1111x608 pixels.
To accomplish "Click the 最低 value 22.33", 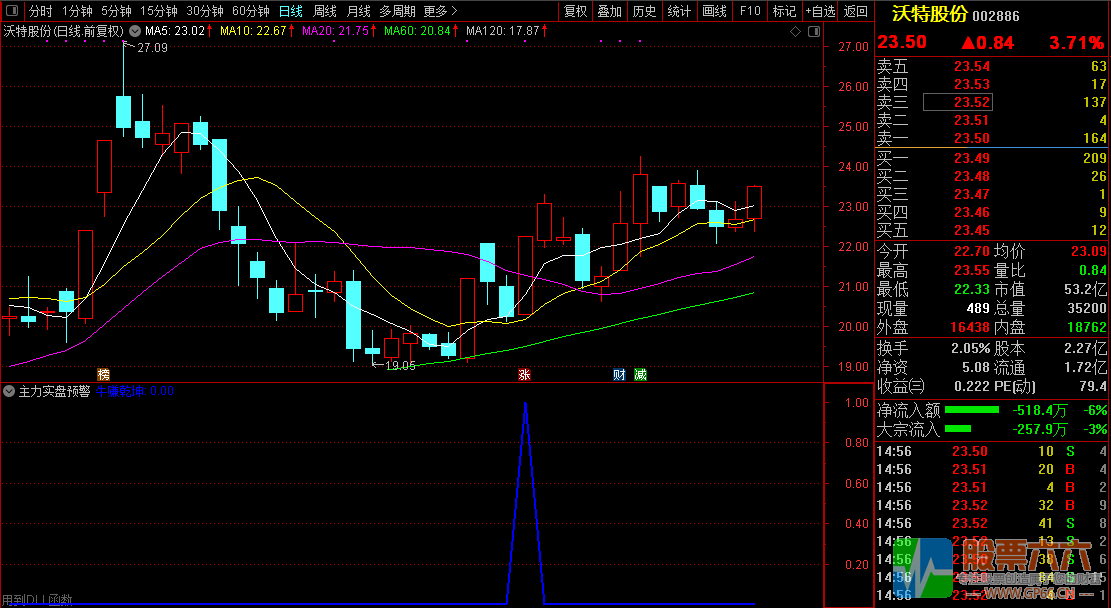I will pyautogui.click(x=971, y=289).
